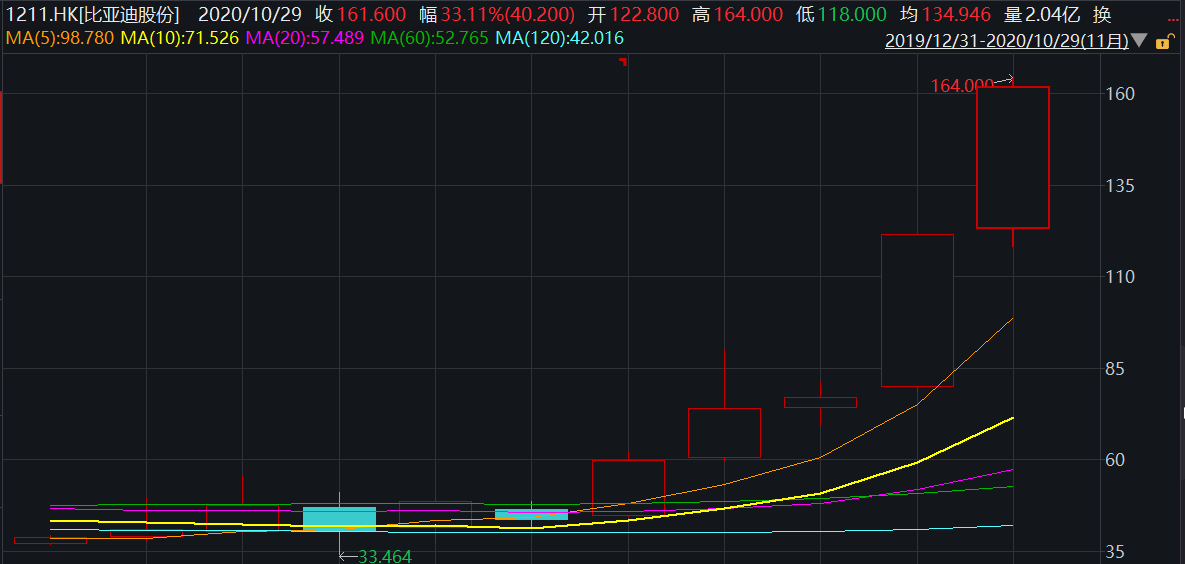Click the small red marker atop chart
The height and width of the screenshot is (564, 1185).
(x=622, y=62)
